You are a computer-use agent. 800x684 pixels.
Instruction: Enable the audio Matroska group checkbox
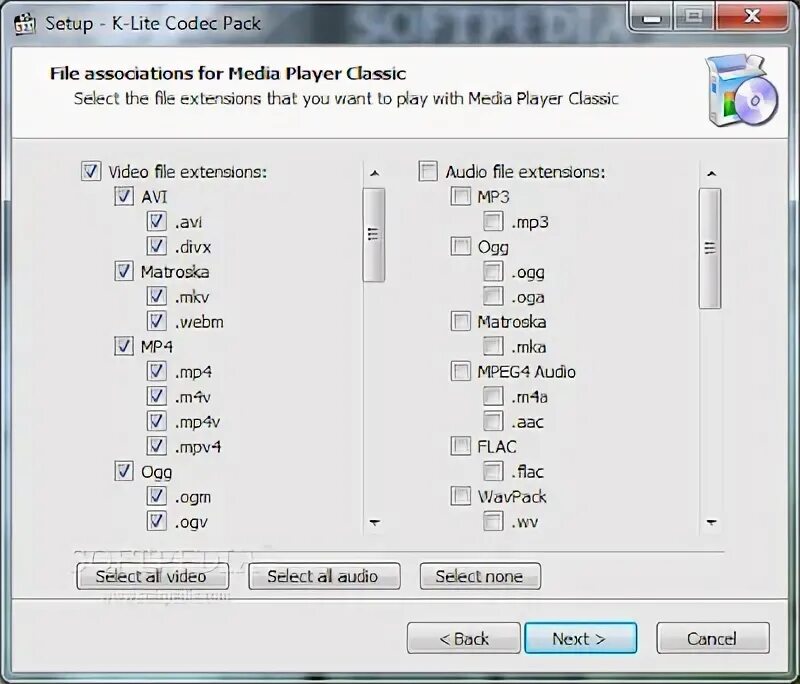click(x=461, y=321)
